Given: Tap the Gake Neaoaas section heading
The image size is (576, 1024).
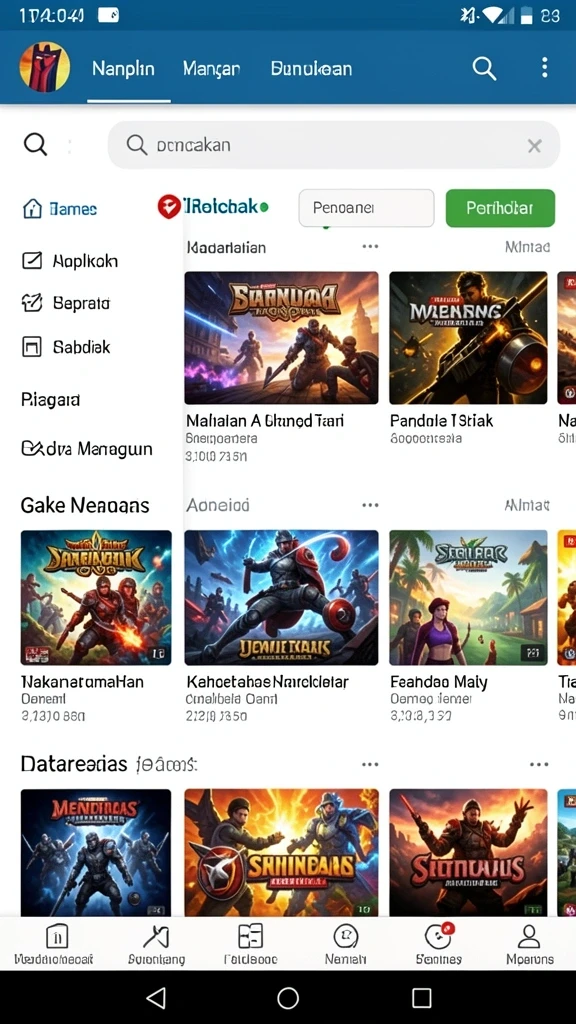Looking at the screenshot, I should click(85, 505).
